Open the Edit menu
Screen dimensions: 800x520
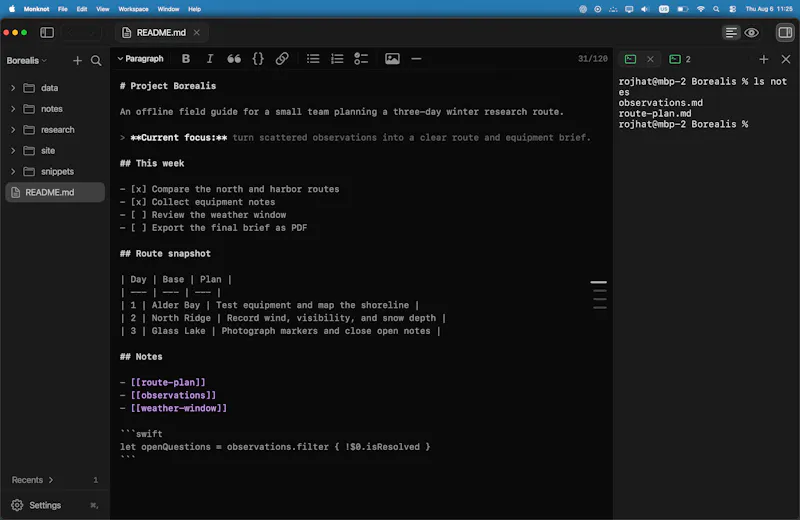point(82,9)
